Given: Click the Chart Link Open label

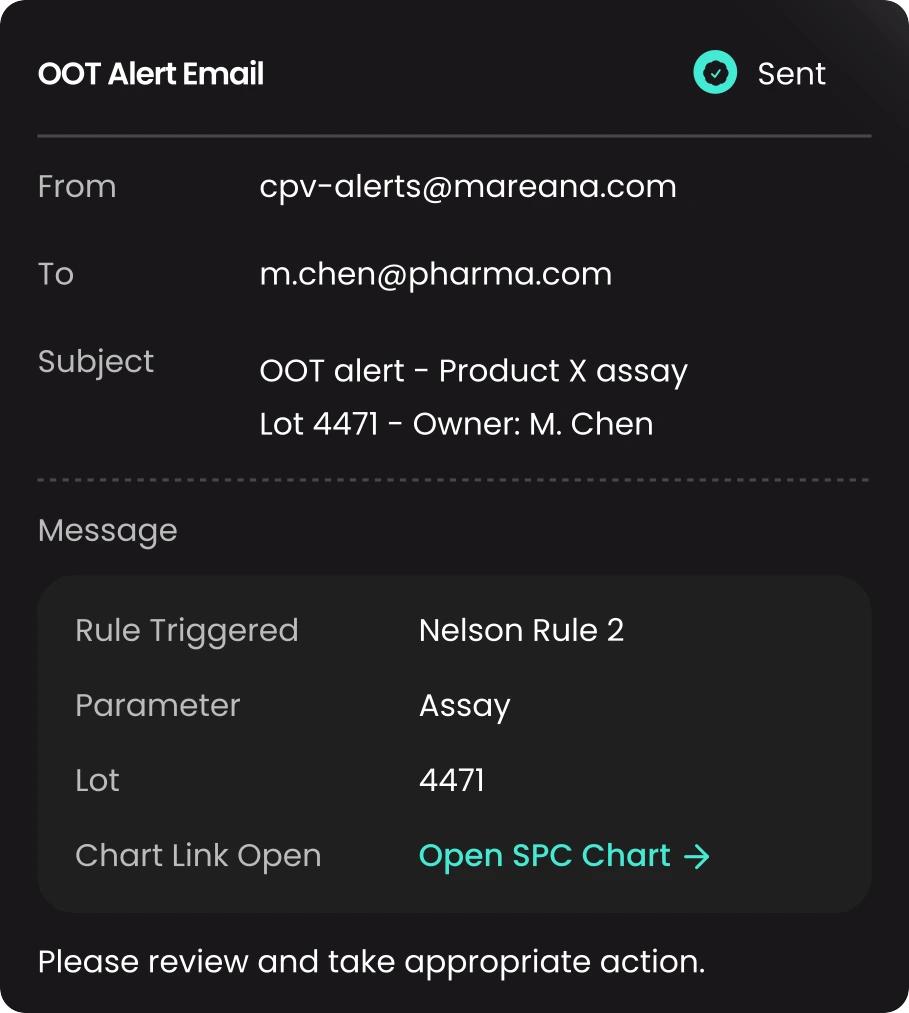Looking at the screenshot, I should (x=198, y=856).
